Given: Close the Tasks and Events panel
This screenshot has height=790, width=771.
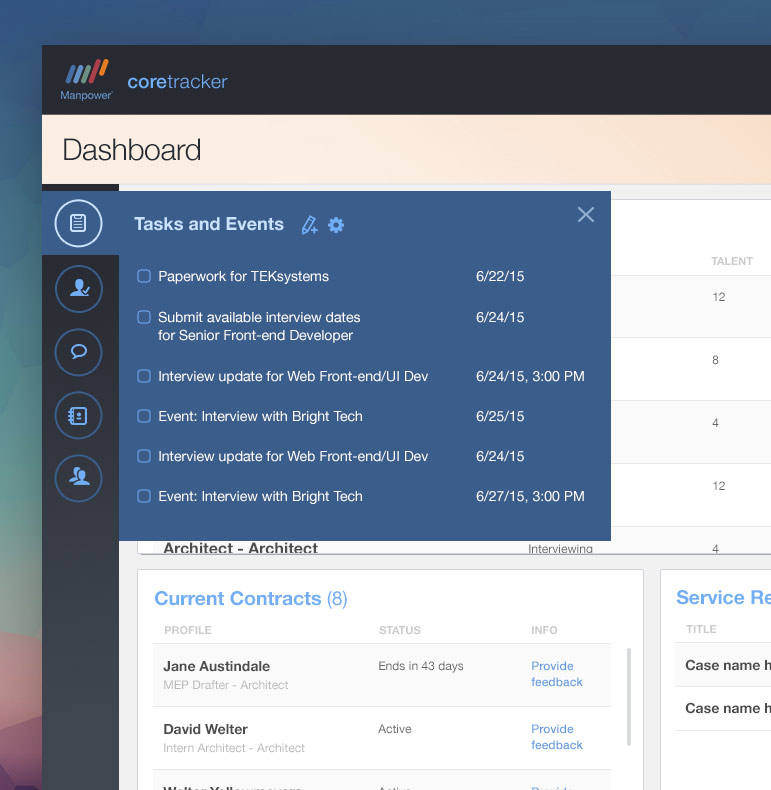Looking at the screenshot, I should click(x=586, y=215).
